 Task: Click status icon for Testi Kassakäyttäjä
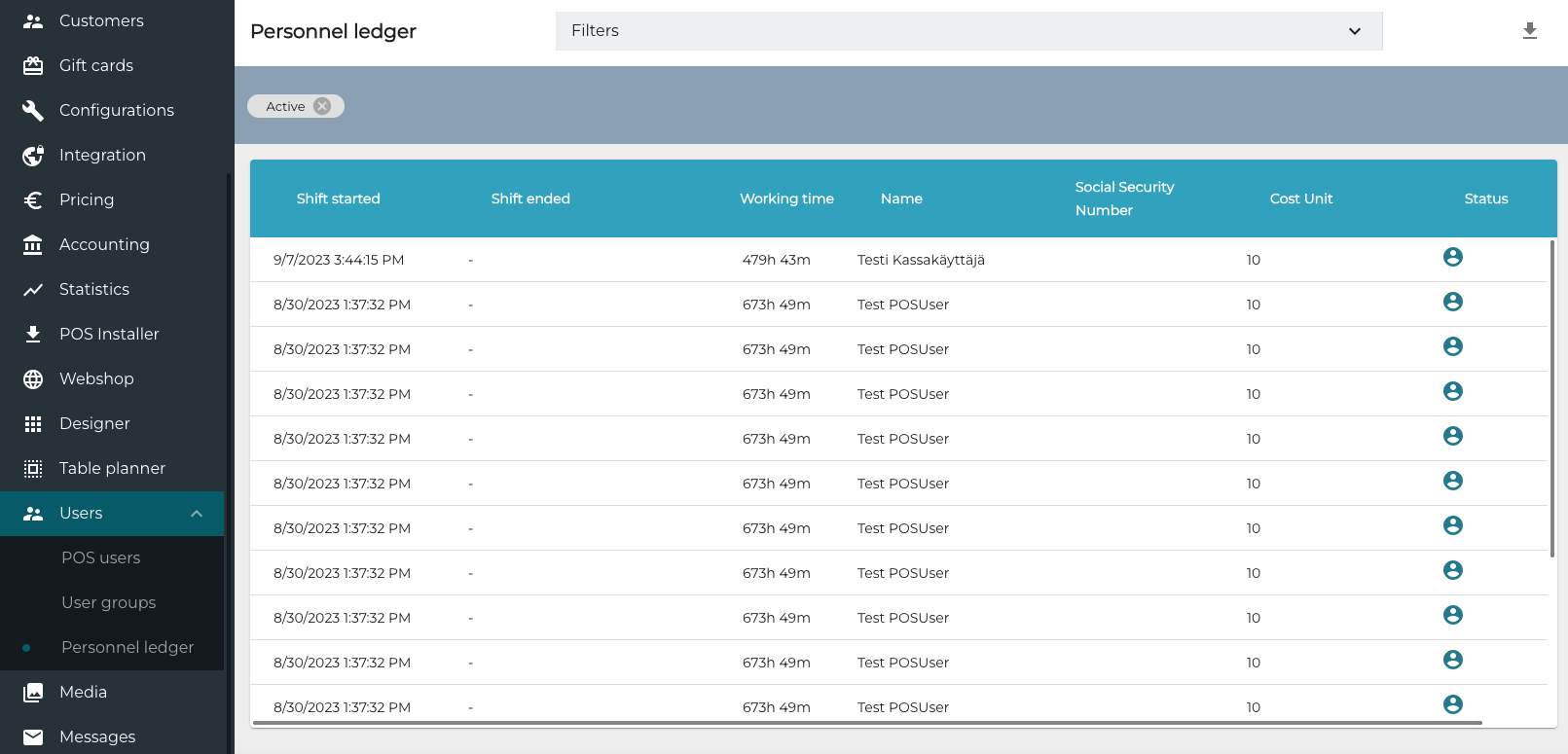point(1452,257)
